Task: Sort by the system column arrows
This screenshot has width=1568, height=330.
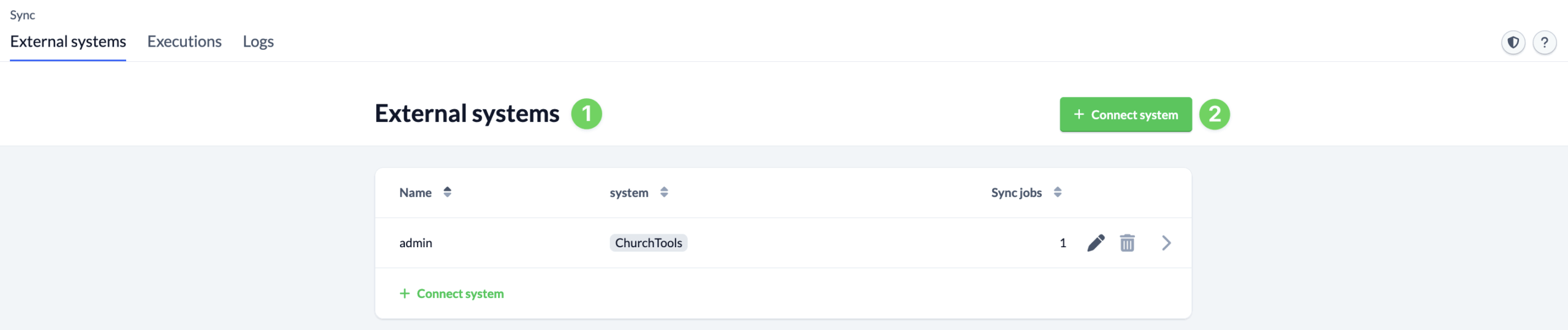Action: click(664, 192)
